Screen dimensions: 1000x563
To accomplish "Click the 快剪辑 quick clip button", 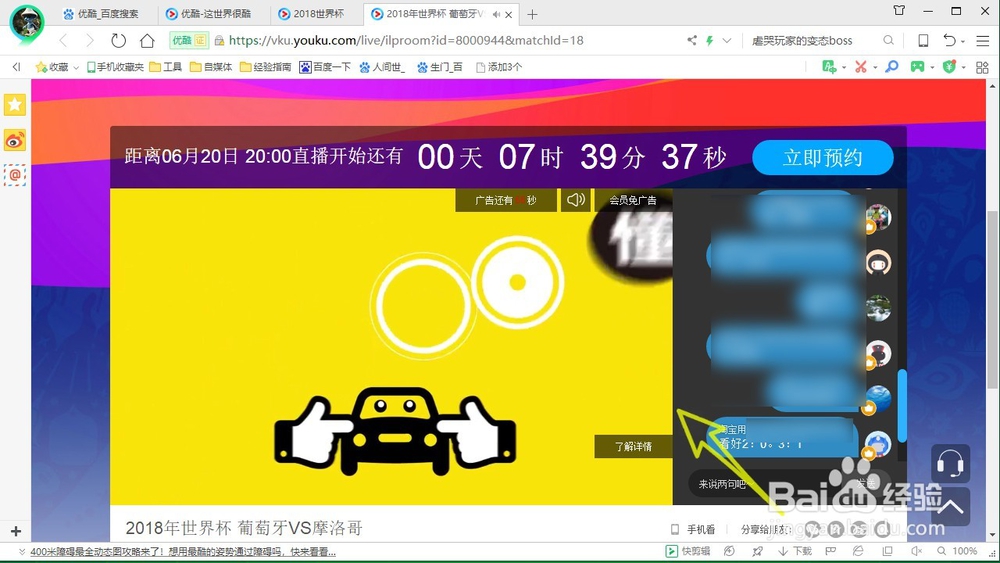I will click(688, 551).
